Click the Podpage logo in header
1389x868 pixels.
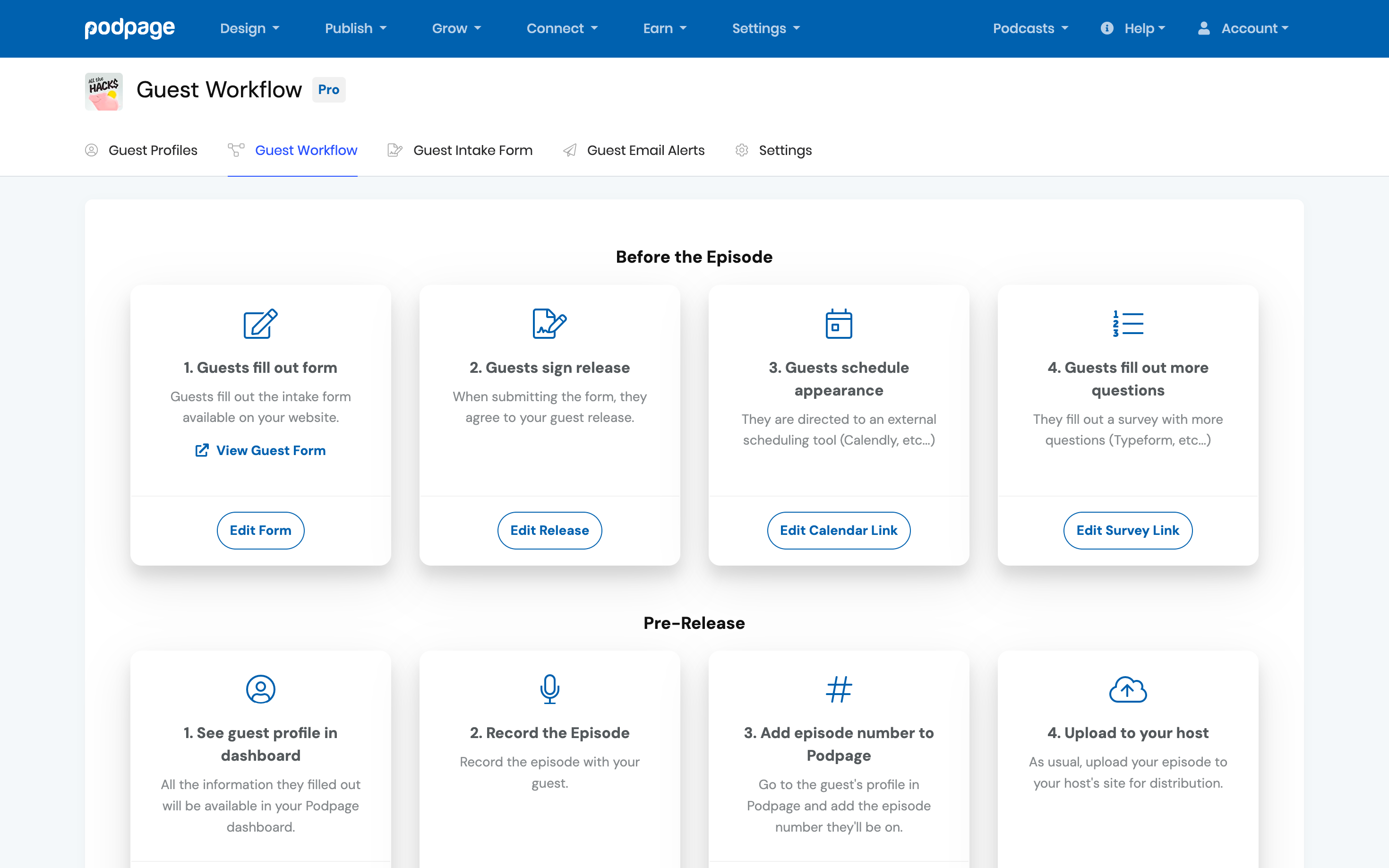130,28
